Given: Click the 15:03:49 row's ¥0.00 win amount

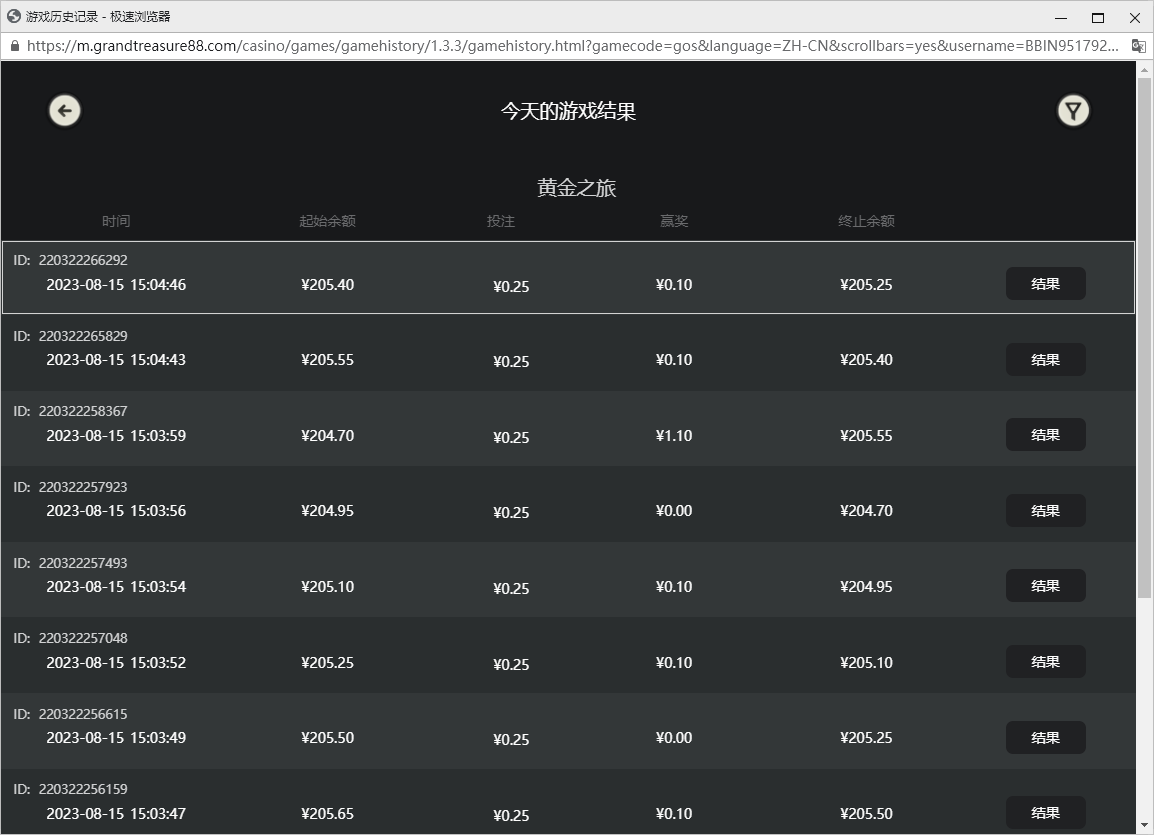Looking at the screenshot, I should coord(674,738).
